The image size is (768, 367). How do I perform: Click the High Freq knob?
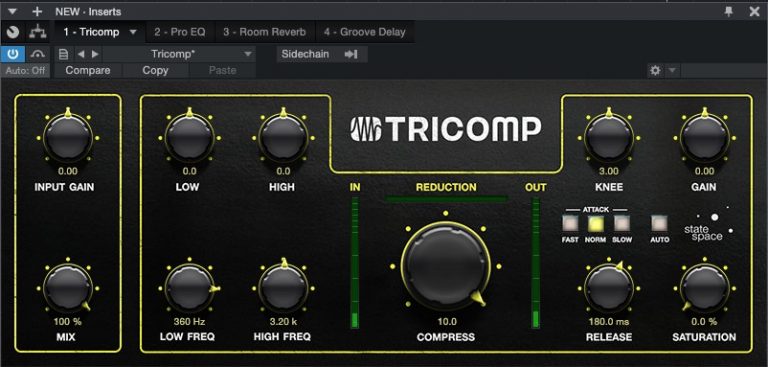(x=283, y=288)
